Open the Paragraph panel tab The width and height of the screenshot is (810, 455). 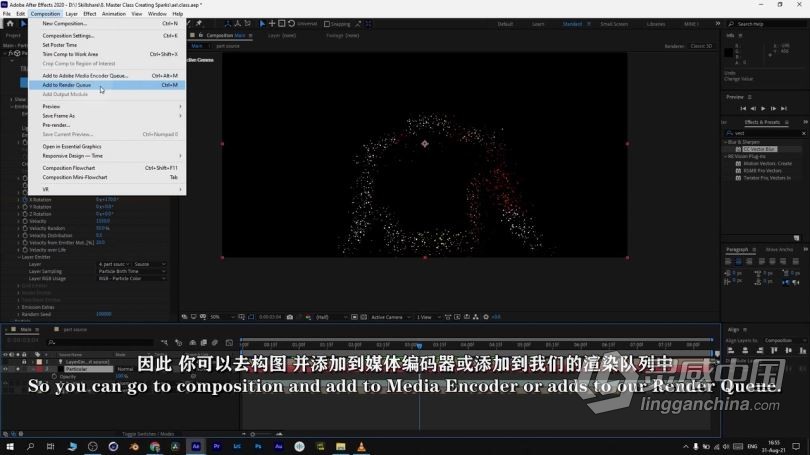[x=737, y=249]
